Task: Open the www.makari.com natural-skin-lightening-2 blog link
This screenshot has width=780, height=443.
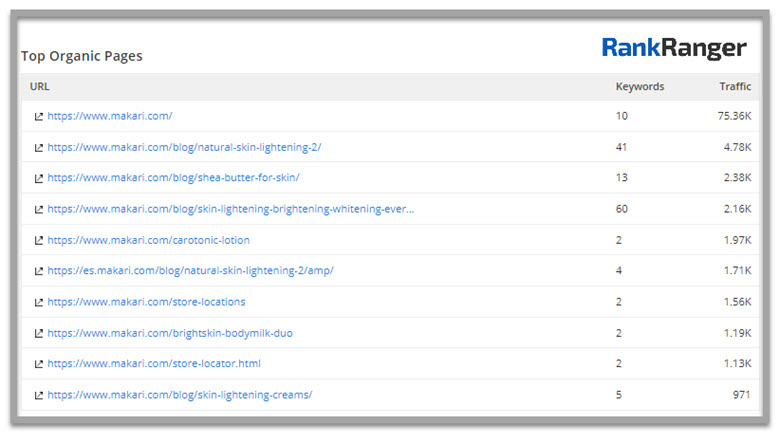Action: point(184,147)
